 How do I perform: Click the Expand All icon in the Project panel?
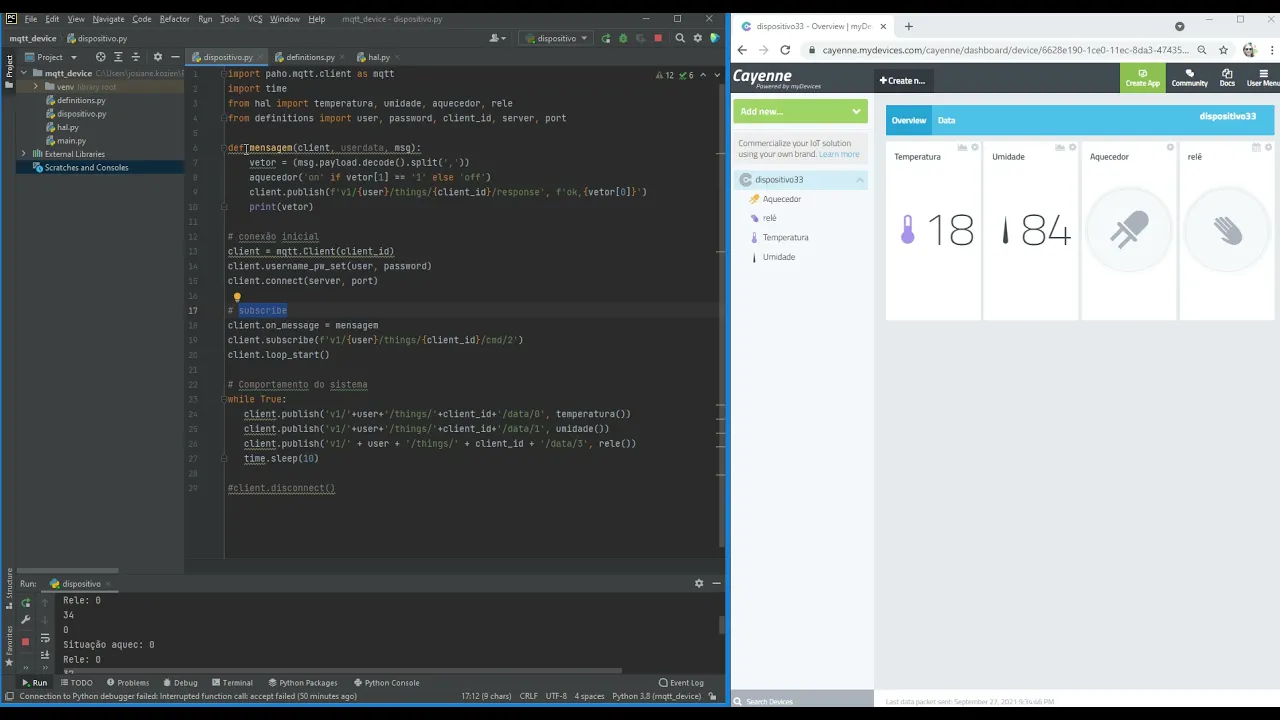[118, 57]
